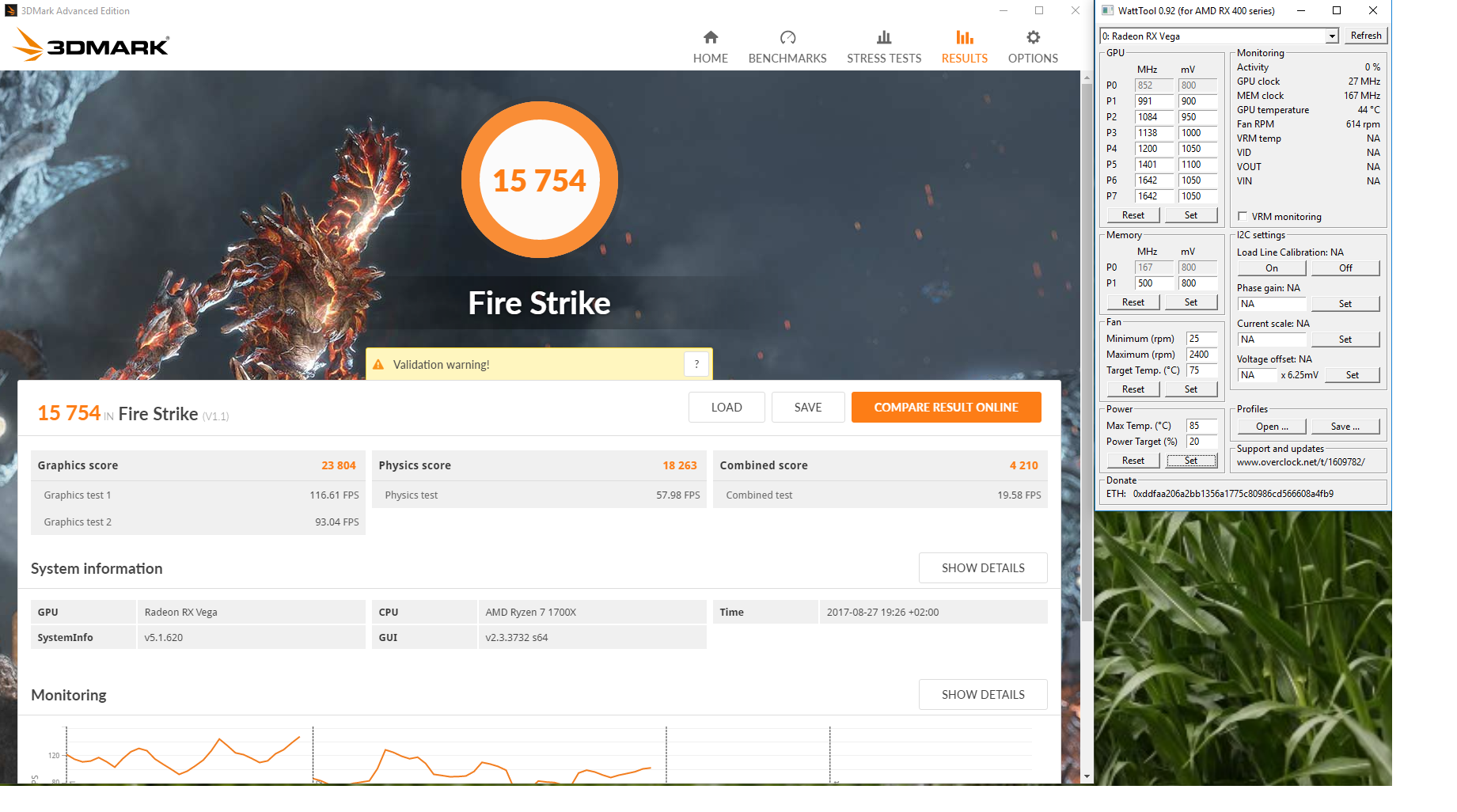This screenshot has height=812, width=1457.
Task: Click the options gear icon
Action: pyautogui.click(x=1033, y=37)
